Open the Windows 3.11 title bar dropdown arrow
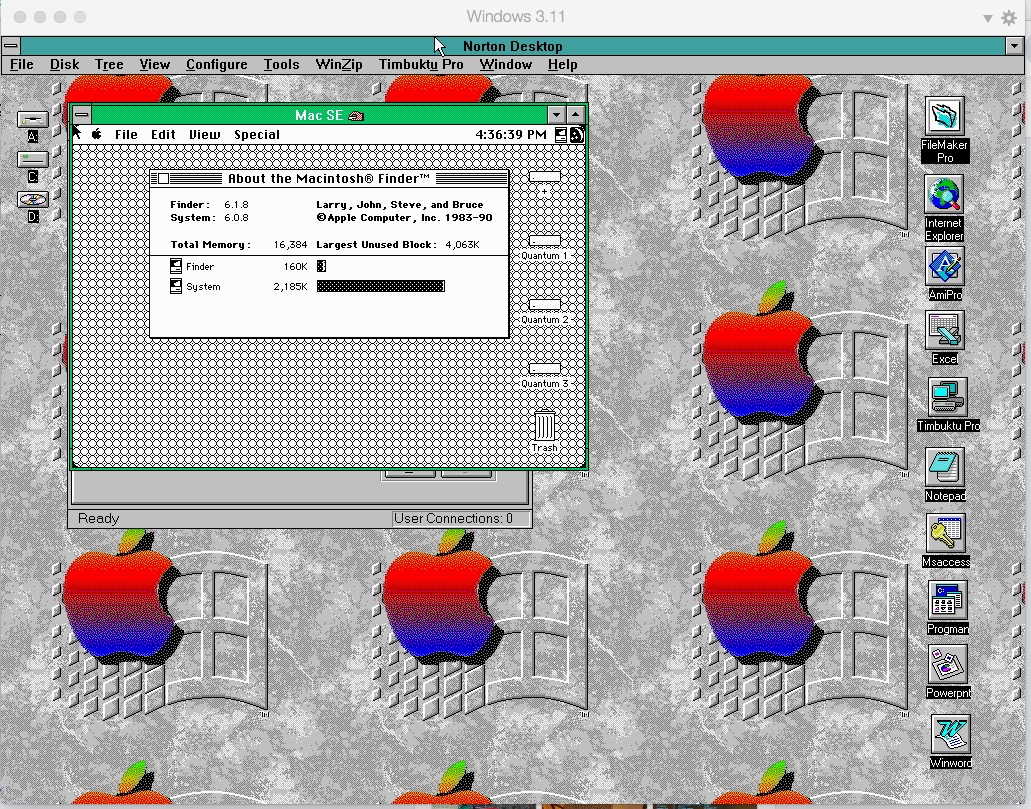This screenshot has height=809, width=1031. 988,18
